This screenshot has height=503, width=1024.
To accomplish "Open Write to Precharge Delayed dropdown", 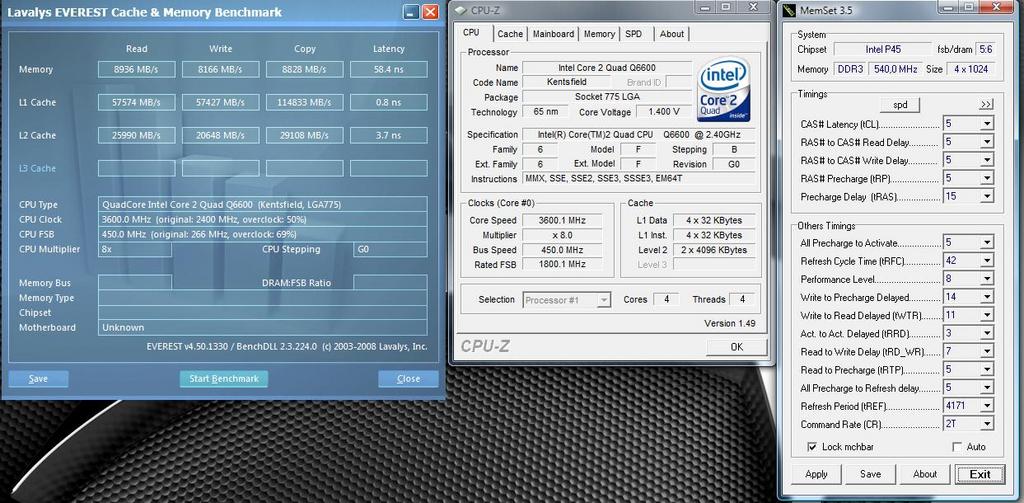I will click(986, 297).
